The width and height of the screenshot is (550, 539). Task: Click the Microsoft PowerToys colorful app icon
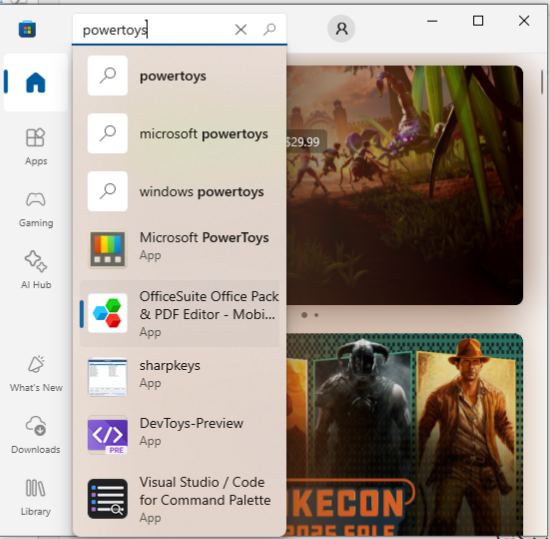coord(107,249)
